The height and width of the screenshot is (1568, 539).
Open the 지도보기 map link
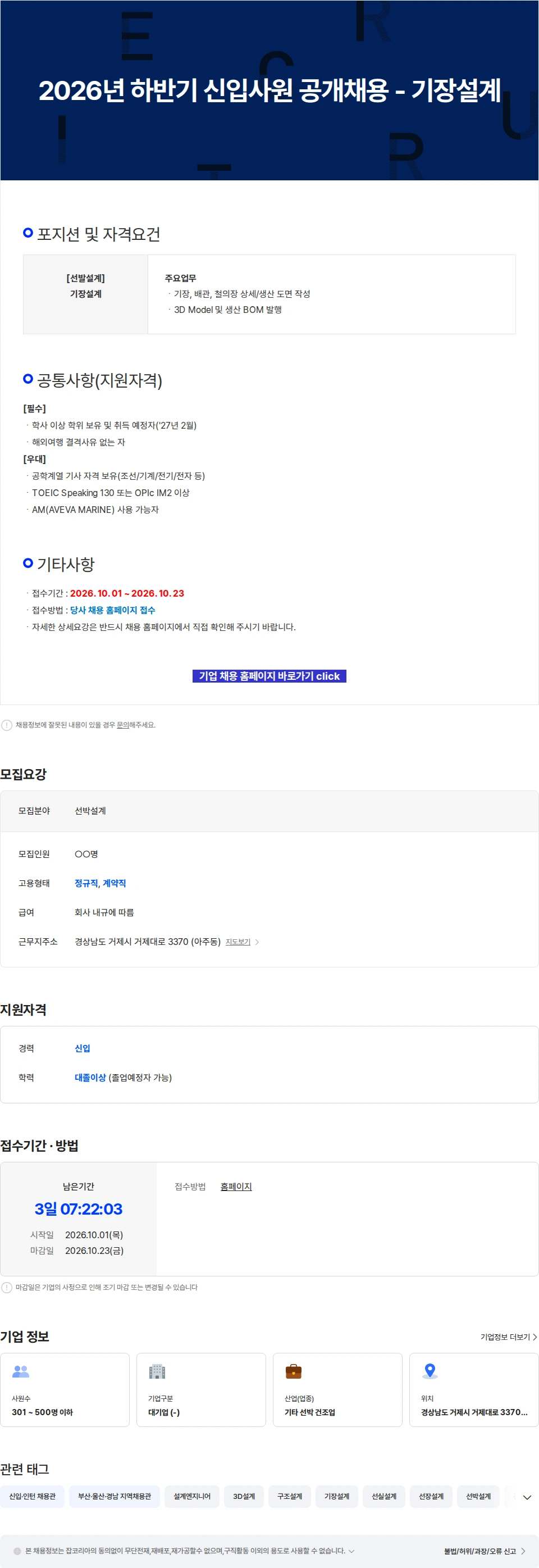(x=238, y=942)
